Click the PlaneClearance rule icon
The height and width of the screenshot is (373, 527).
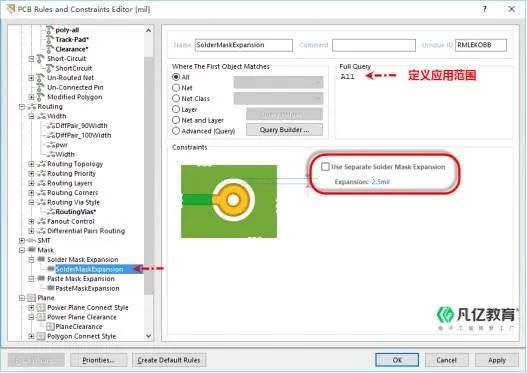coord(50,327)
